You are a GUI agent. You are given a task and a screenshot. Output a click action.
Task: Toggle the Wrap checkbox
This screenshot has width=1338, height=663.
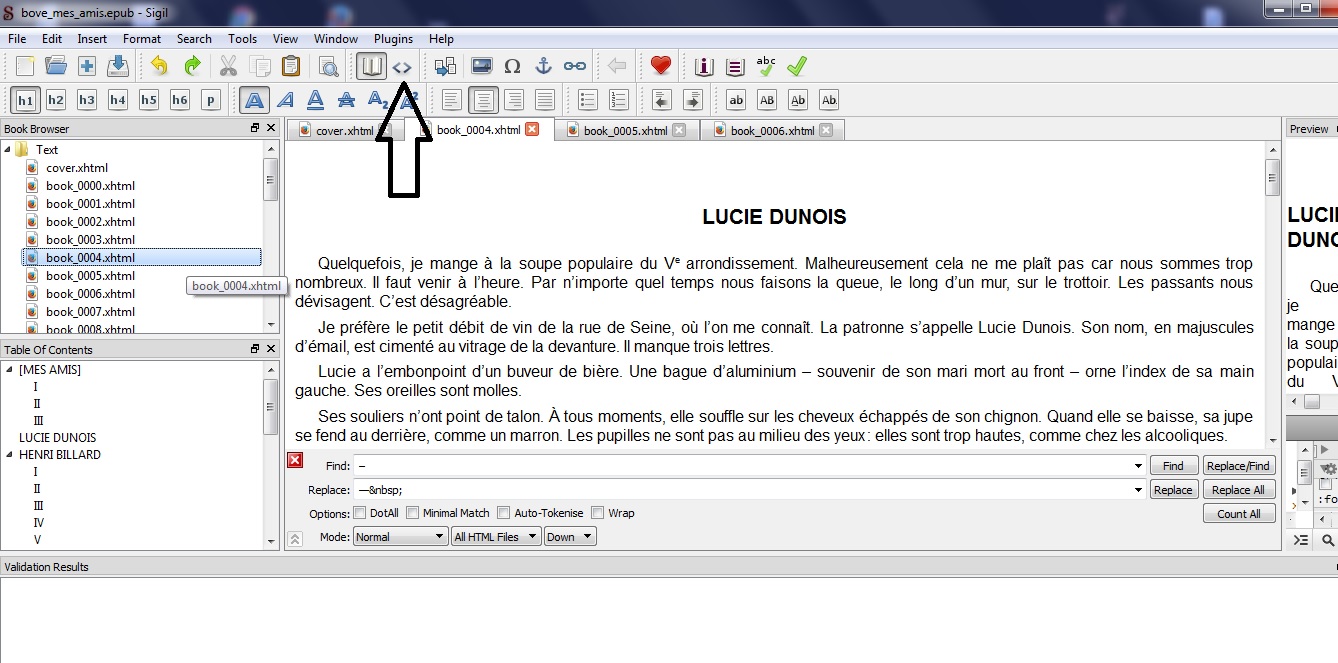pos(597,513)
